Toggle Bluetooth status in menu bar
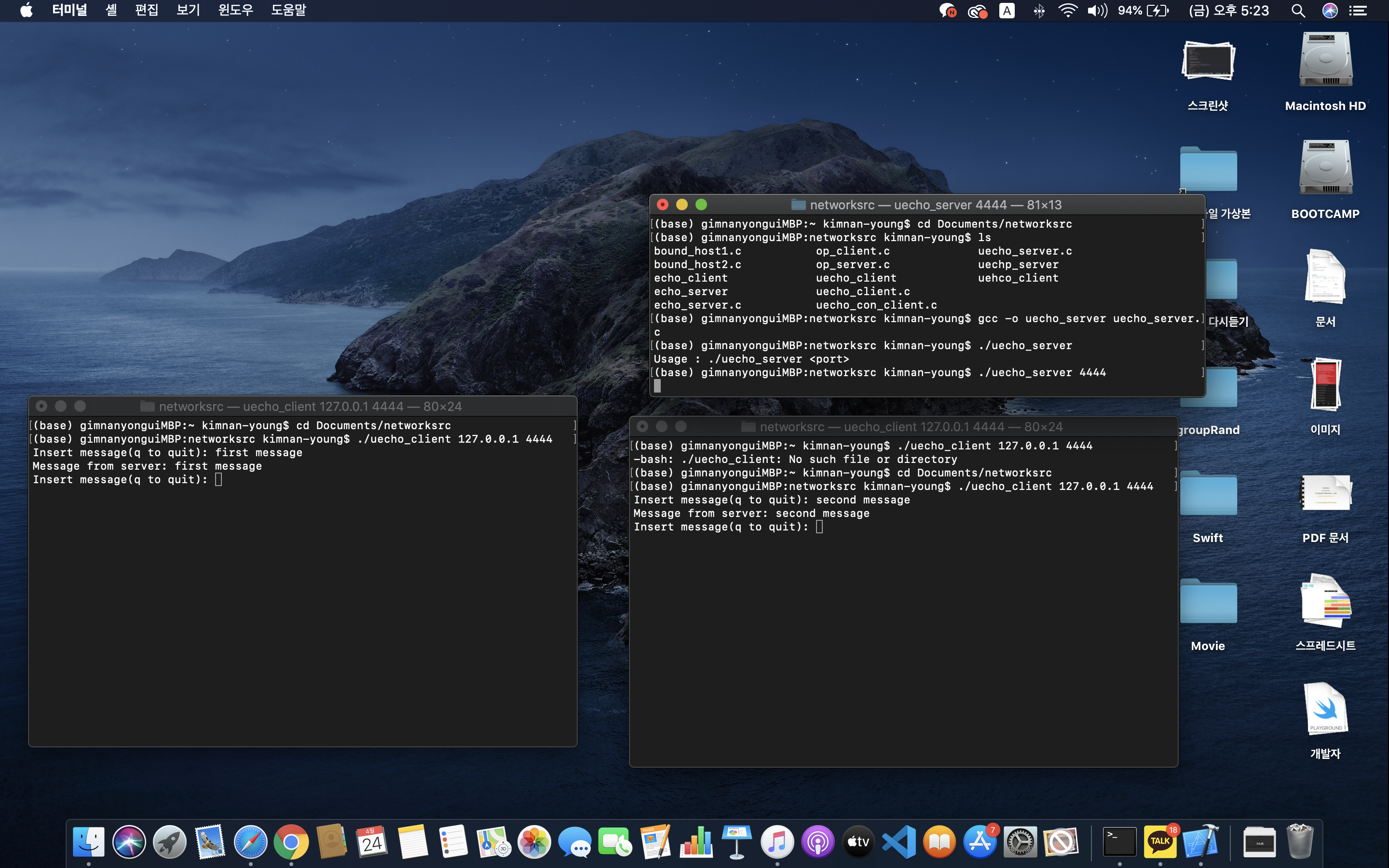The image size is (1389, 868). [1038, 10]
